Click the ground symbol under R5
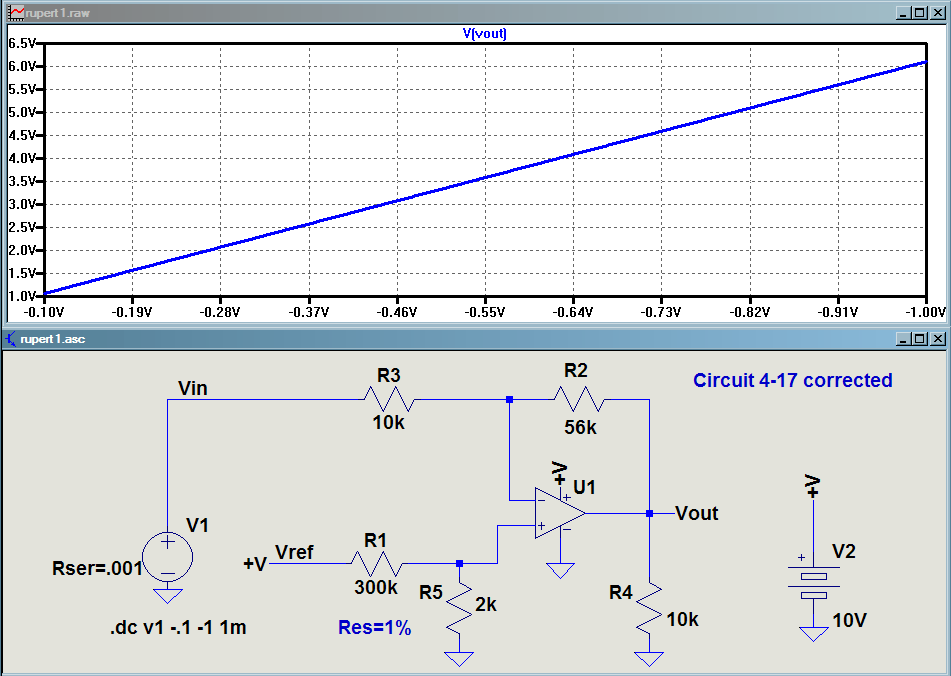 (x=459, y=659)
